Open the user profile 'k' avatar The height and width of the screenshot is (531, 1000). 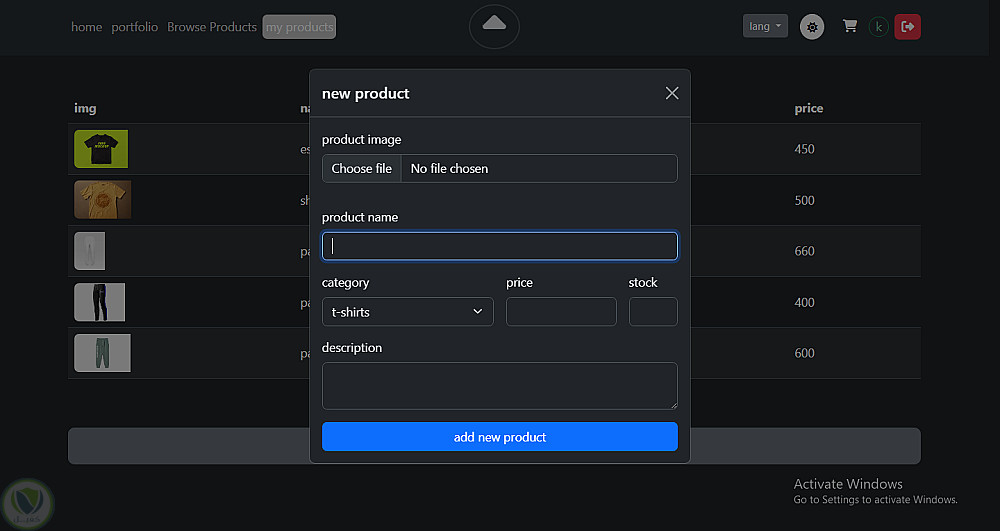[x=879, y=27]
